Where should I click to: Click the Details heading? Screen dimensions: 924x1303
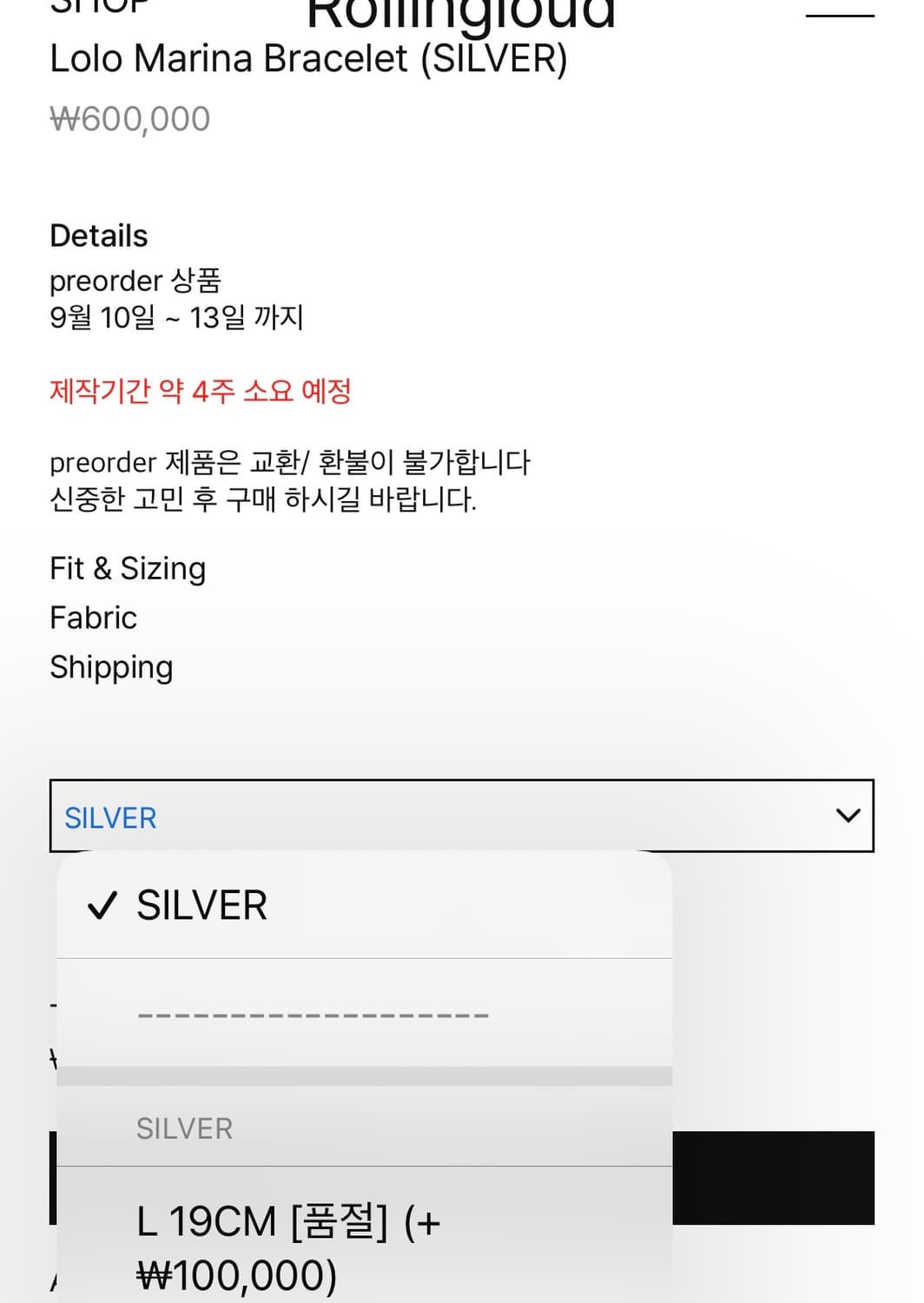coord(99,235)
